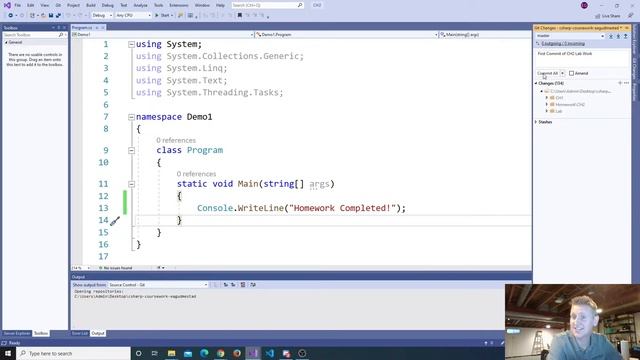Click the Type here to search box
This screenshot has height=360, width=640.
(x=73, y=353)
